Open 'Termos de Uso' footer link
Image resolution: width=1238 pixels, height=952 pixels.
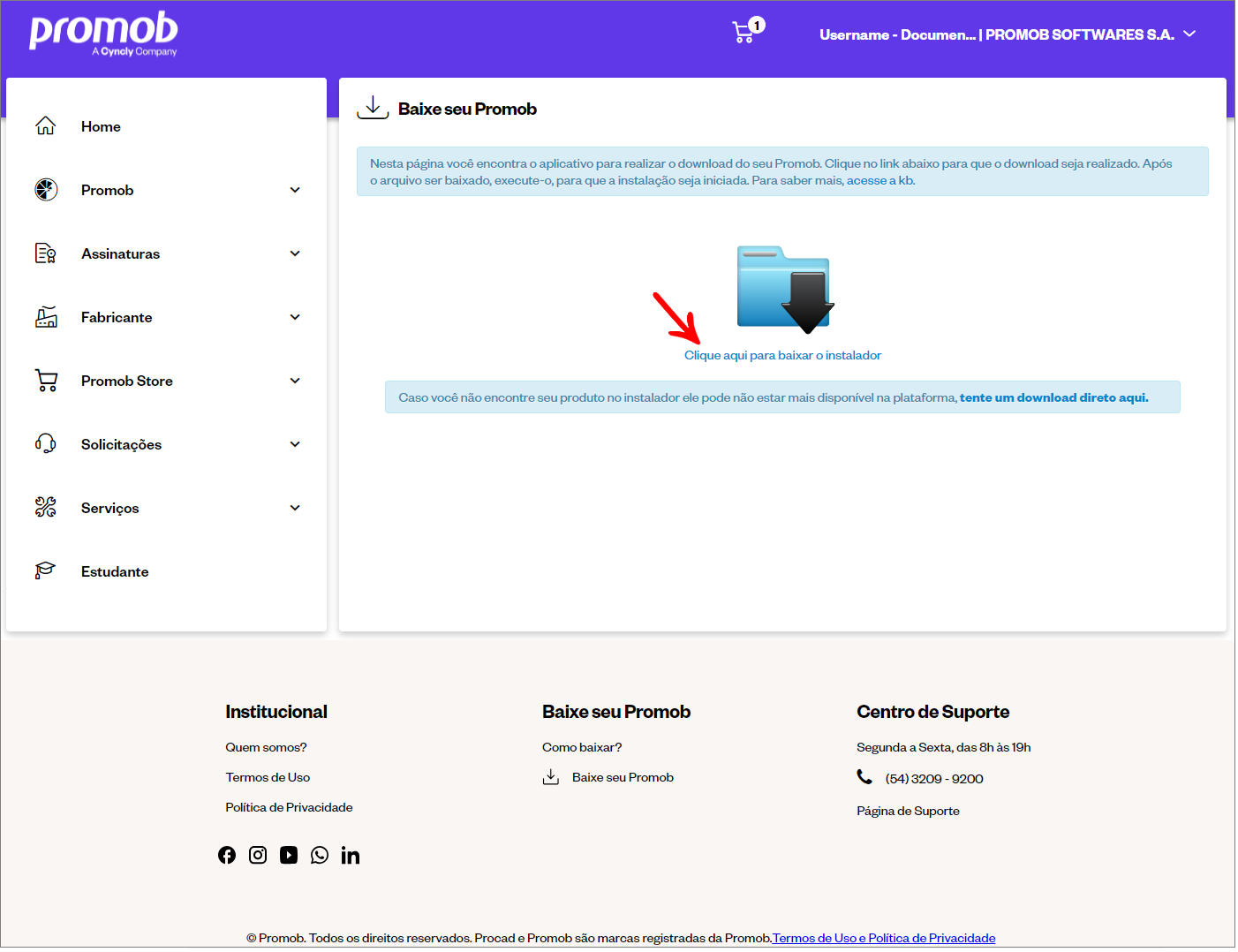(x=268, y=777)
